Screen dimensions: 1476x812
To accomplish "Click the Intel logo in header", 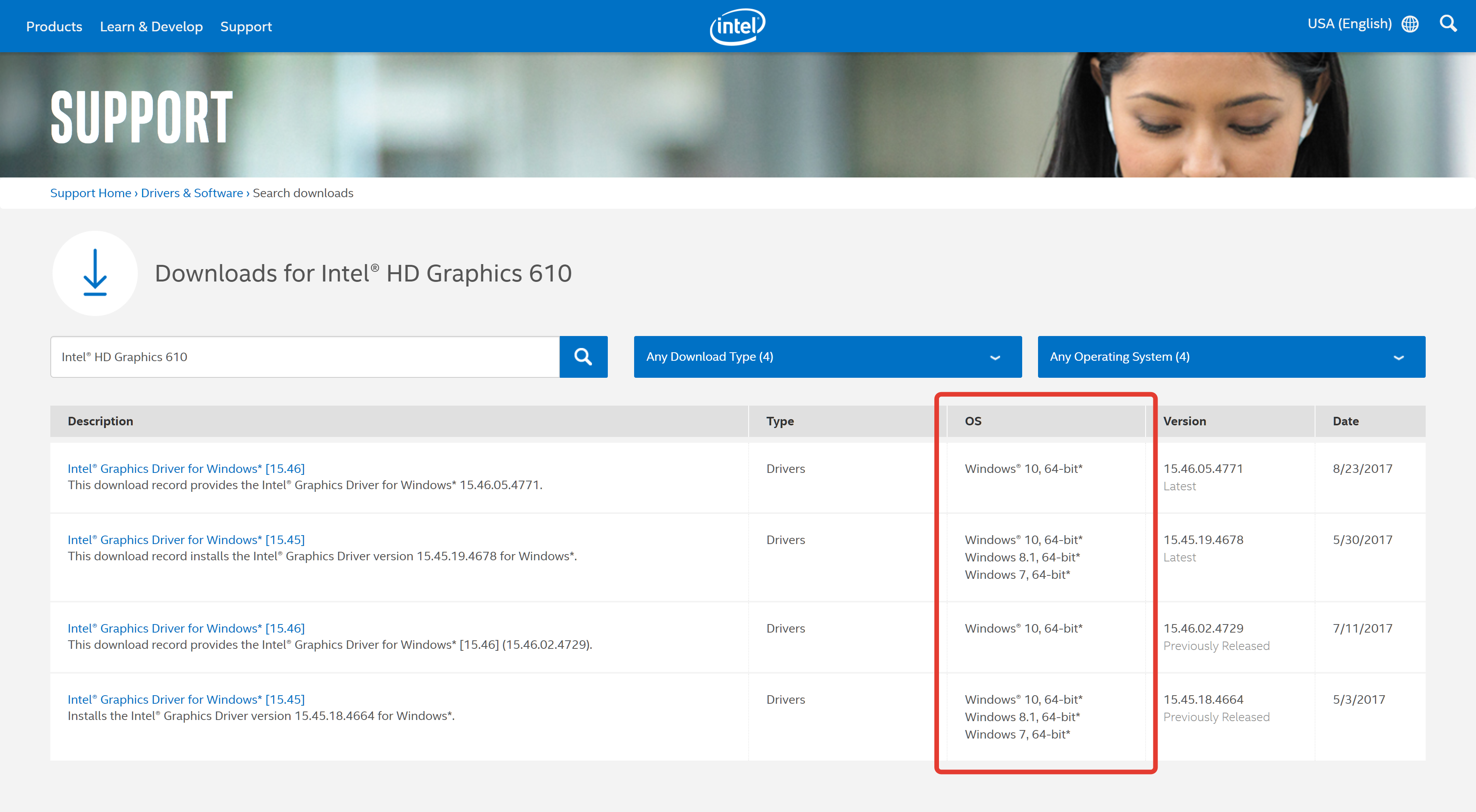I will 737,26.
